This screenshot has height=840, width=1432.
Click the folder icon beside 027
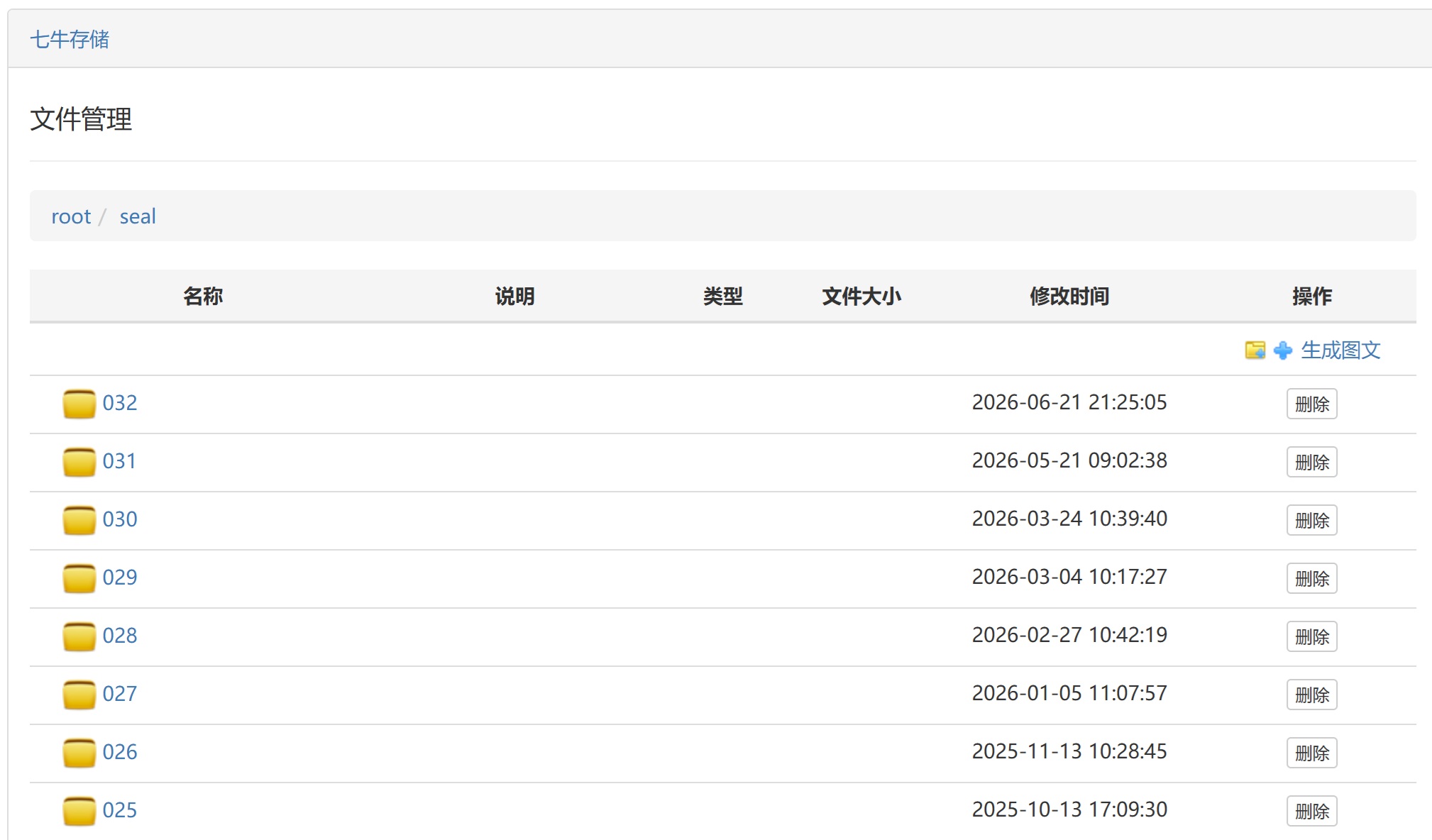click(x=79, y=695)
